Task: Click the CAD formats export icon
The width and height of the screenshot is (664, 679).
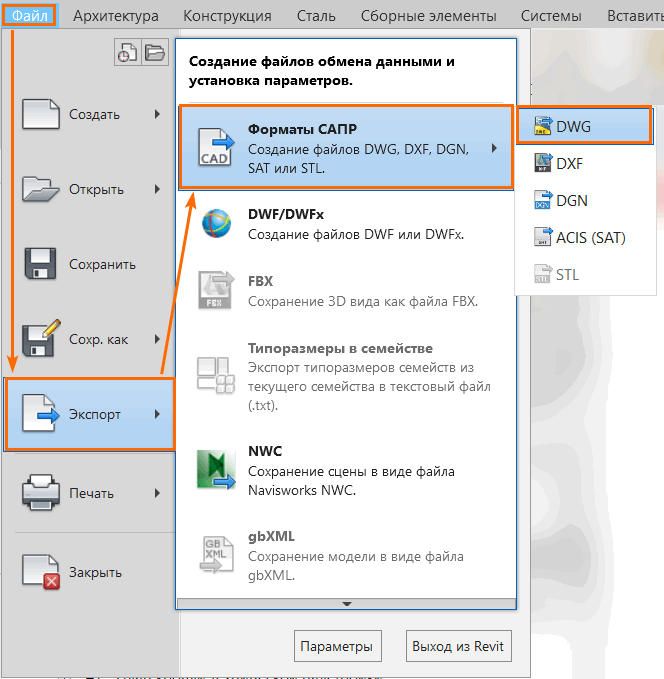Action: click(x=216, y=147)
